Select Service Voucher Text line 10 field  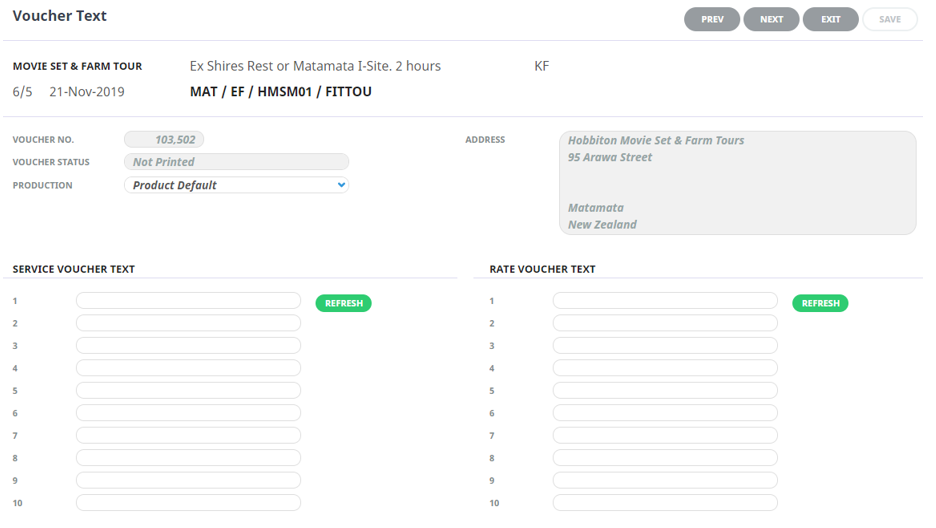coord(188,503)
